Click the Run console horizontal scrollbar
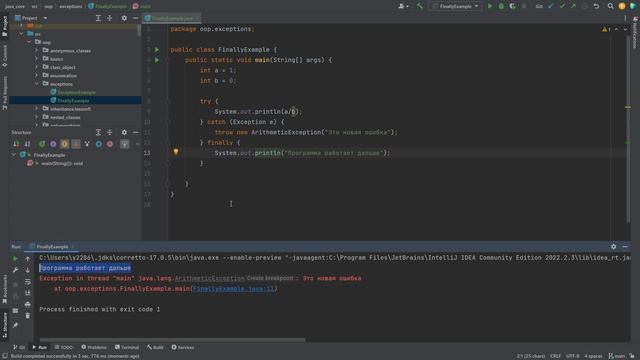 (x=172, y=340)
